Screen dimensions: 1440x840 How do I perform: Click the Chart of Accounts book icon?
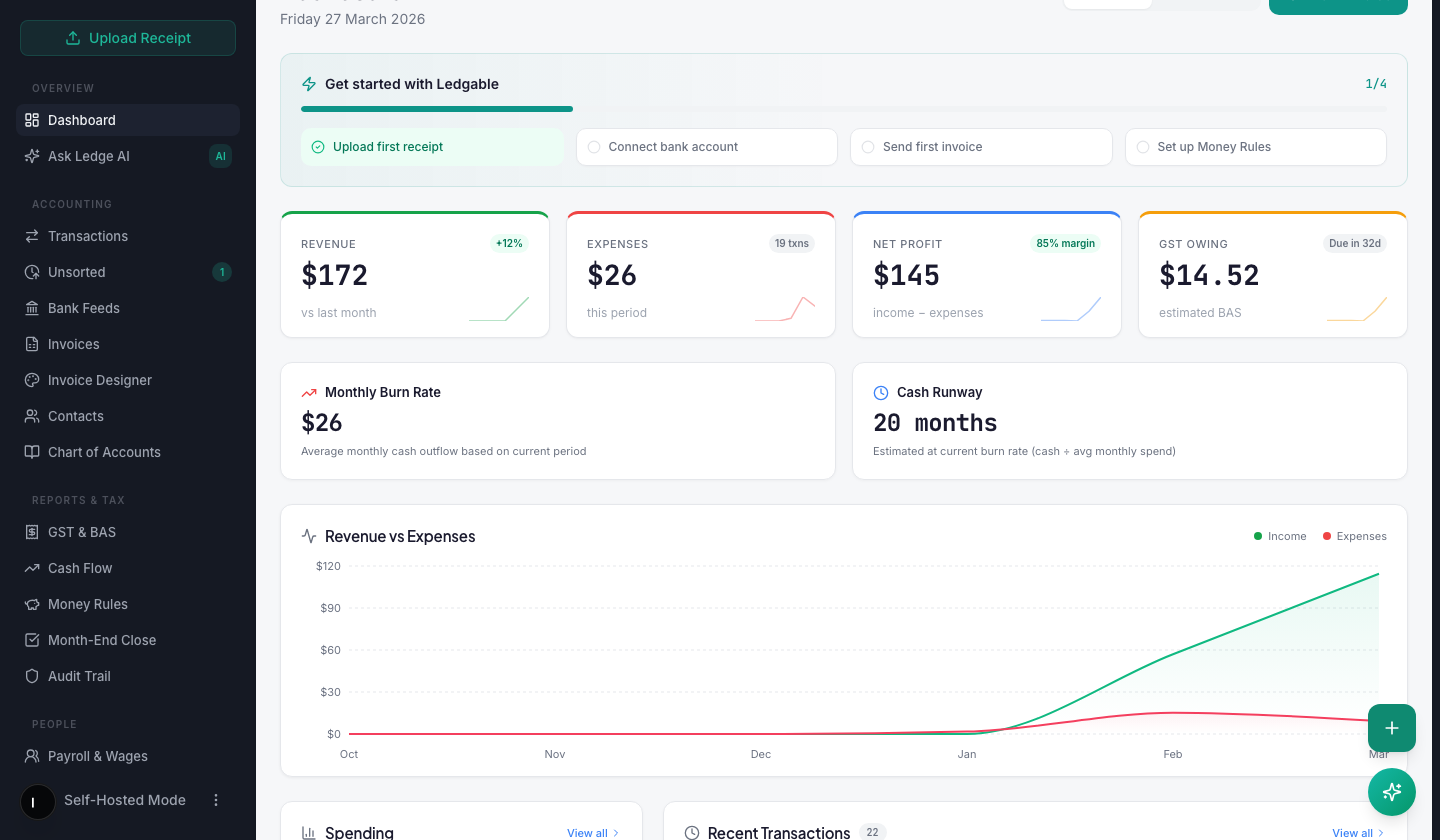[32, 452]
